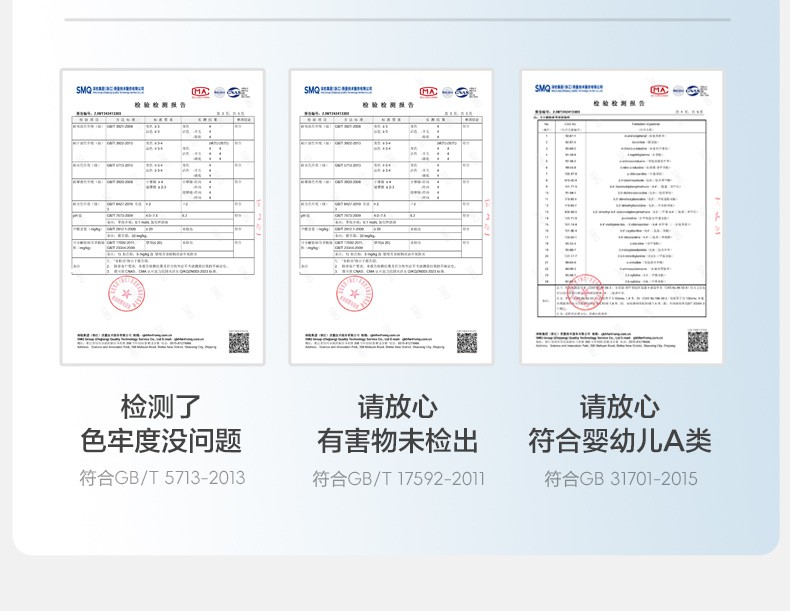Click the SMQ logo on the left report
The height and width of the screenshot is (611, 790).
(x=85, y=90)
